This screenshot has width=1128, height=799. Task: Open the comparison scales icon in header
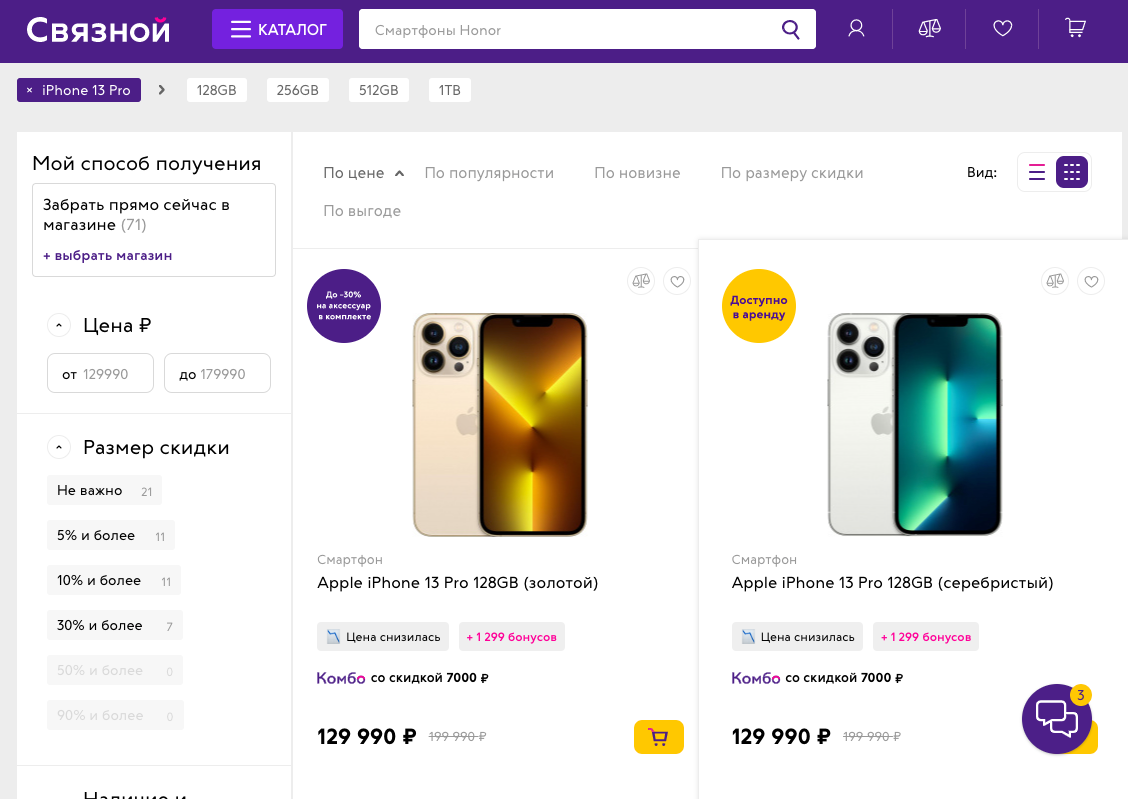(x=929, y=29)
